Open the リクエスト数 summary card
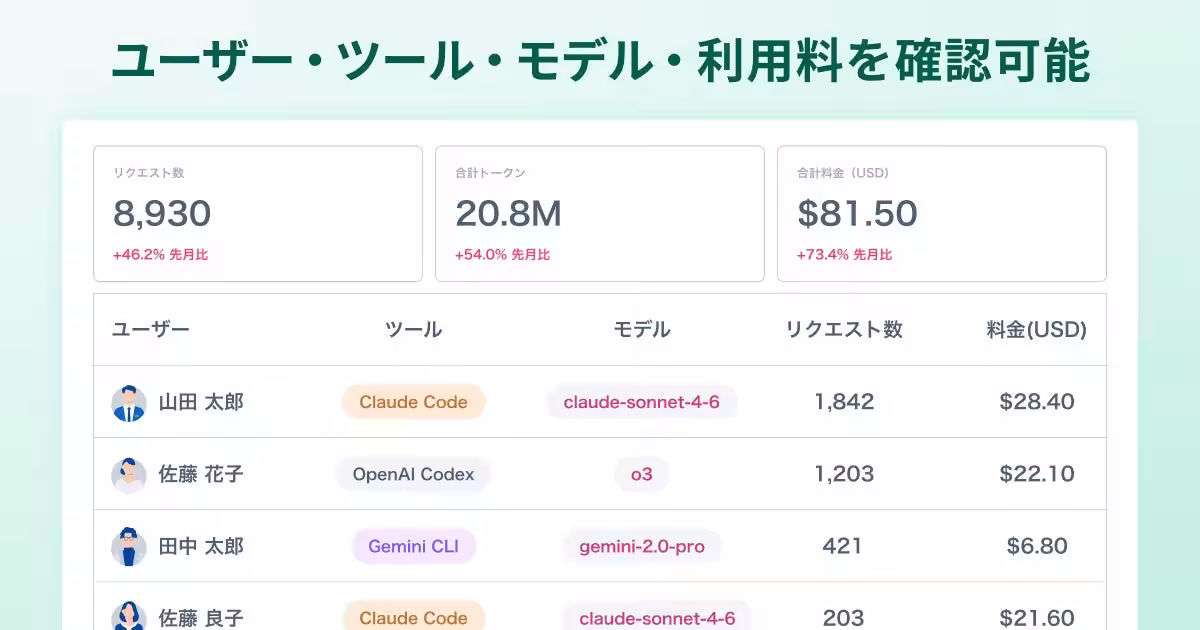This screenshot has width=1200, height=630. [258, 214]
